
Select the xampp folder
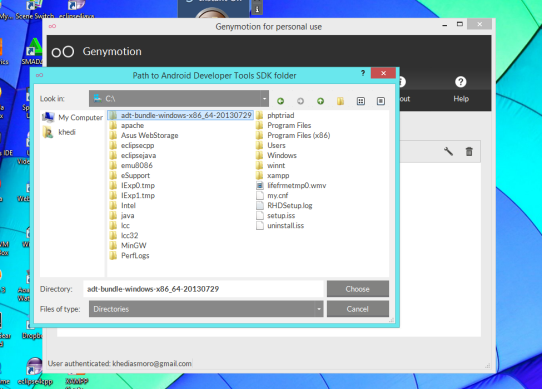click(x=273, y=175)
